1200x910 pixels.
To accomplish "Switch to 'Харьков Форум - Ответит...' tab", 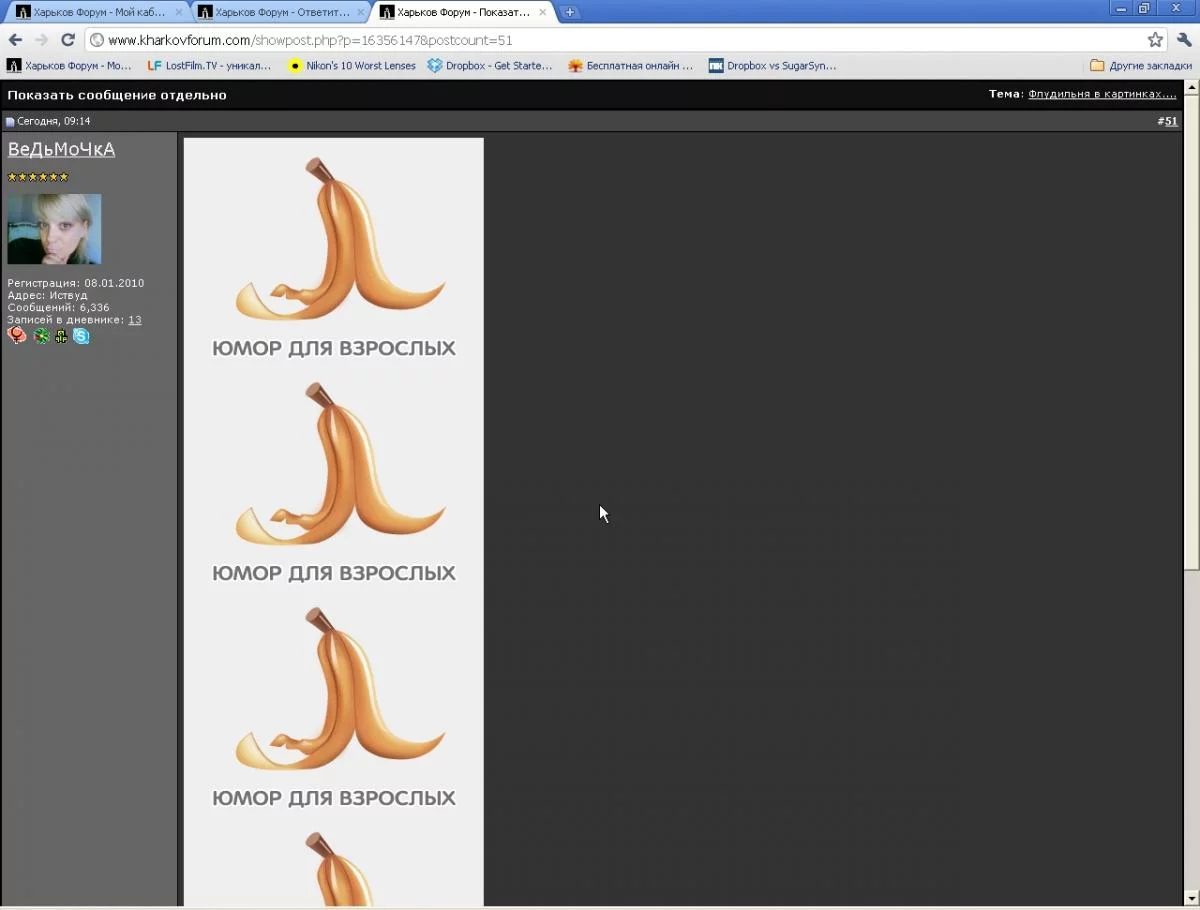I will coord(280,12).
